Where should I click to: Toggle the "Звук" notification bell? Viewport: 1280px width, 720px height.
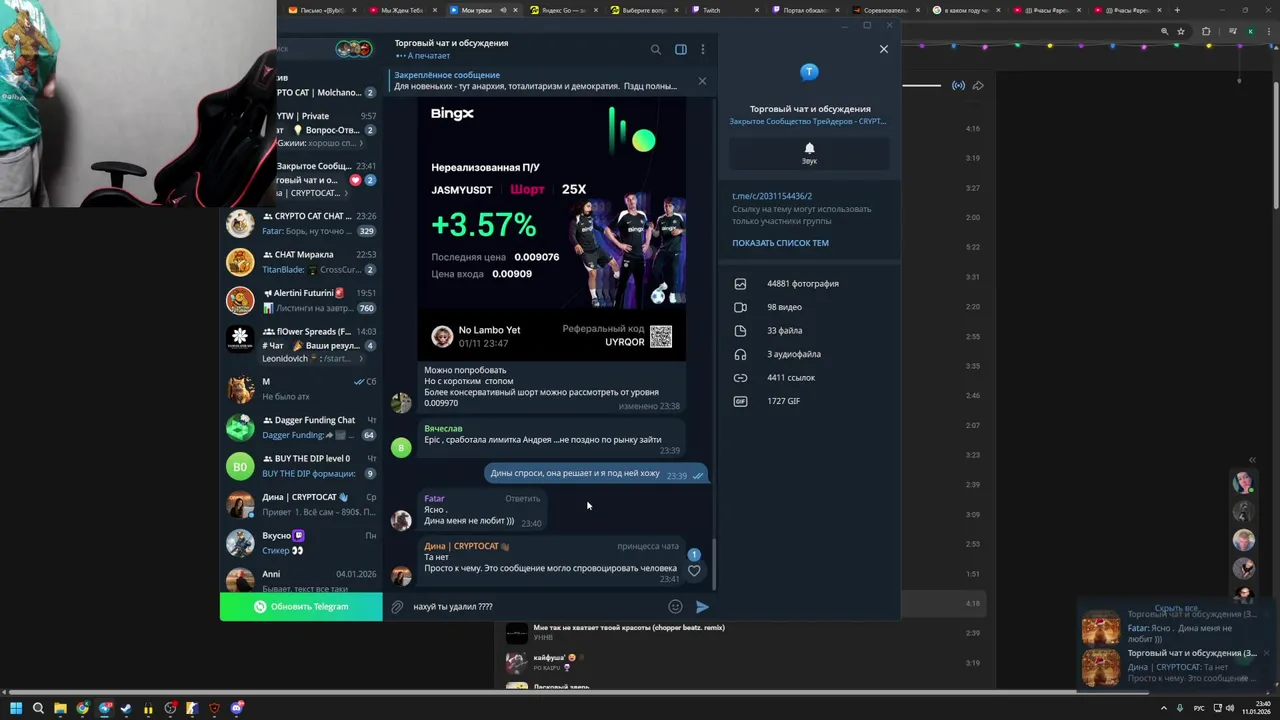click(809, 153)
